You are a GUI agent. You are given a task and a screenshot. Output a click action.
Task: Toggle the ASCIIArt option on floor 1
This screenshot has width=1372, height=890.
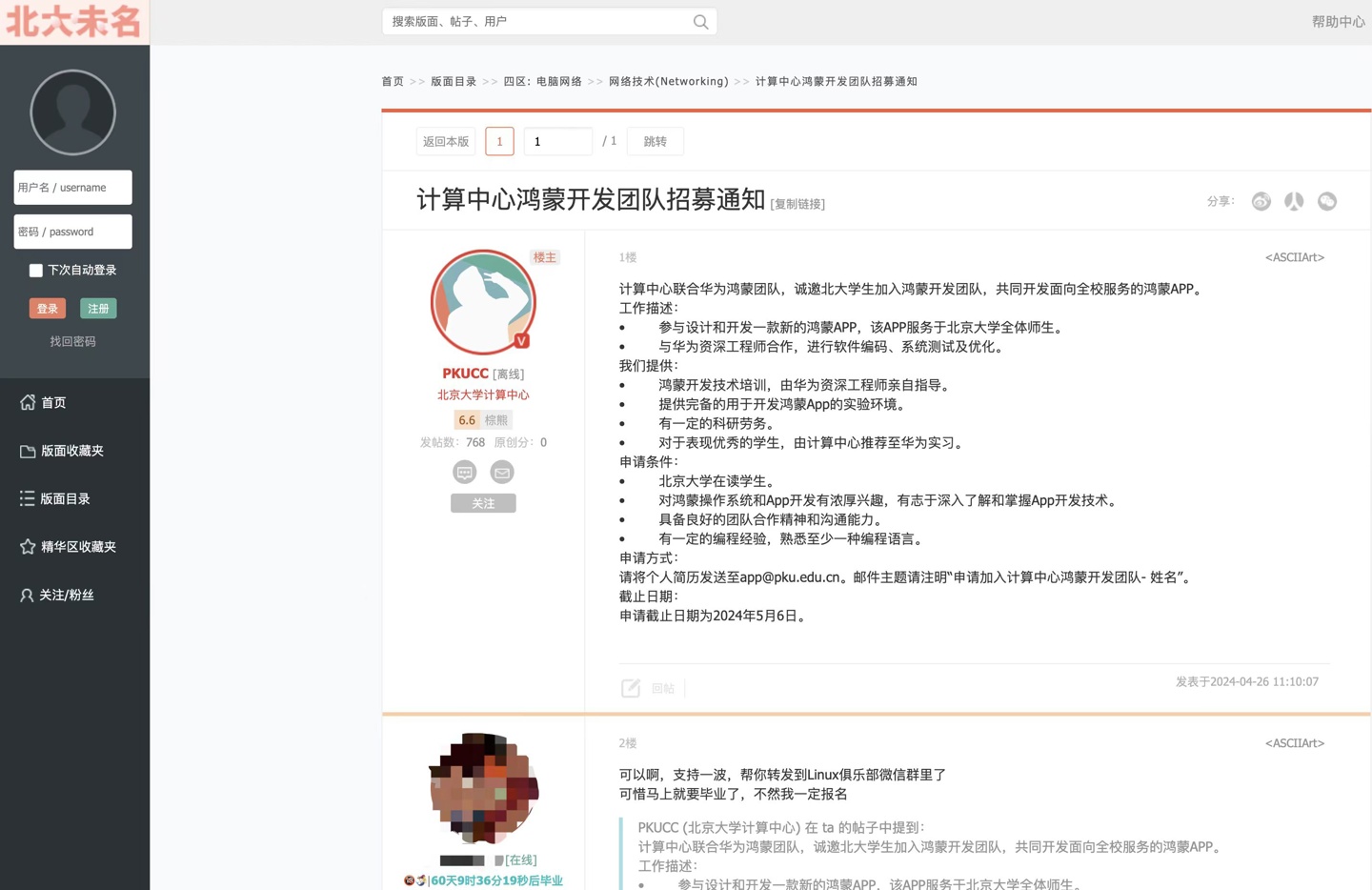[1294, 257]
